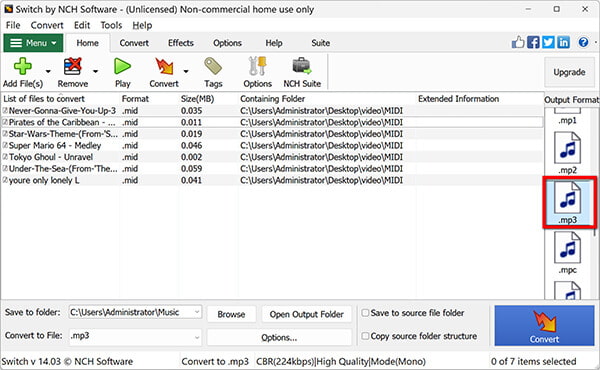Toggle checkbox for Super Mario 64 - Medley
Screen dimensions: 600x370
(5, 145)
